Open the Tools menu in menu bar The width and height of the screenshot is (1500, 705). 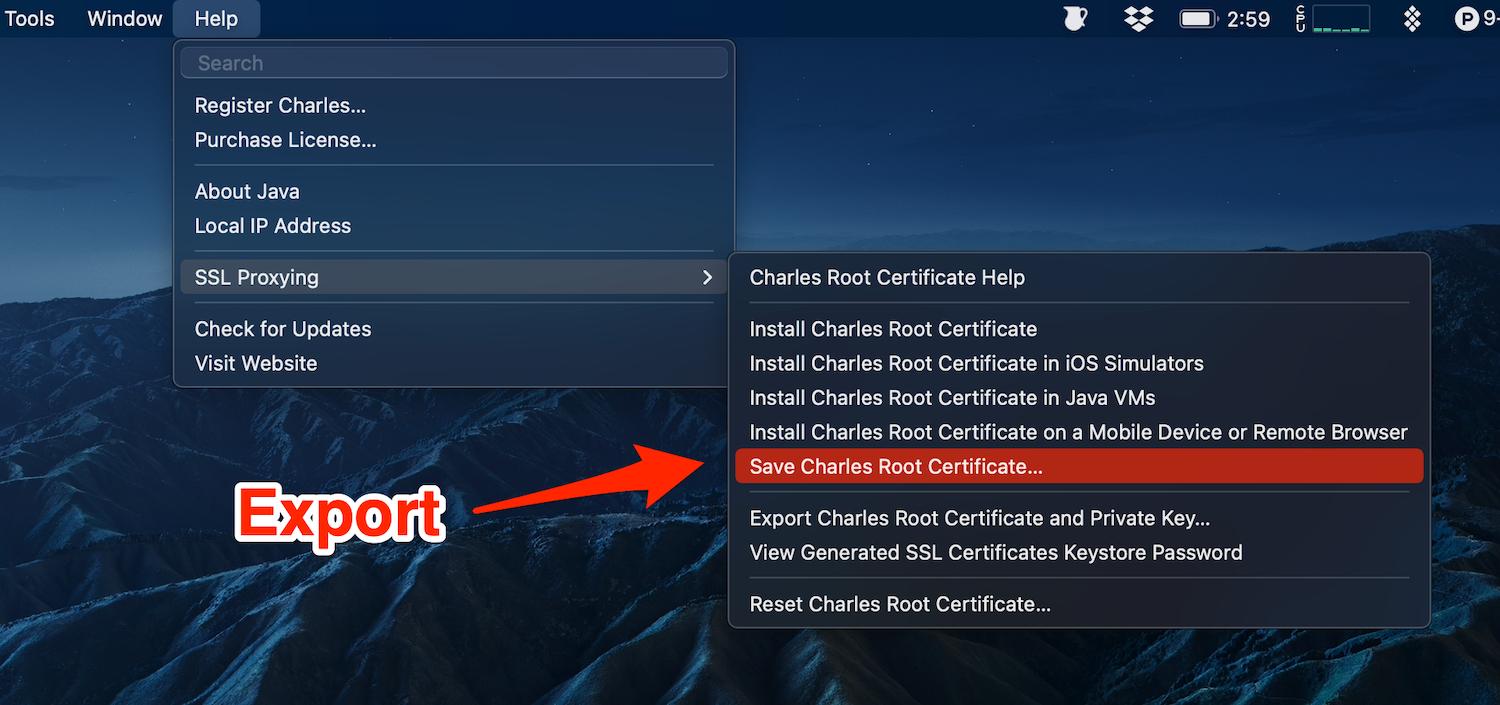pos(29,19)
